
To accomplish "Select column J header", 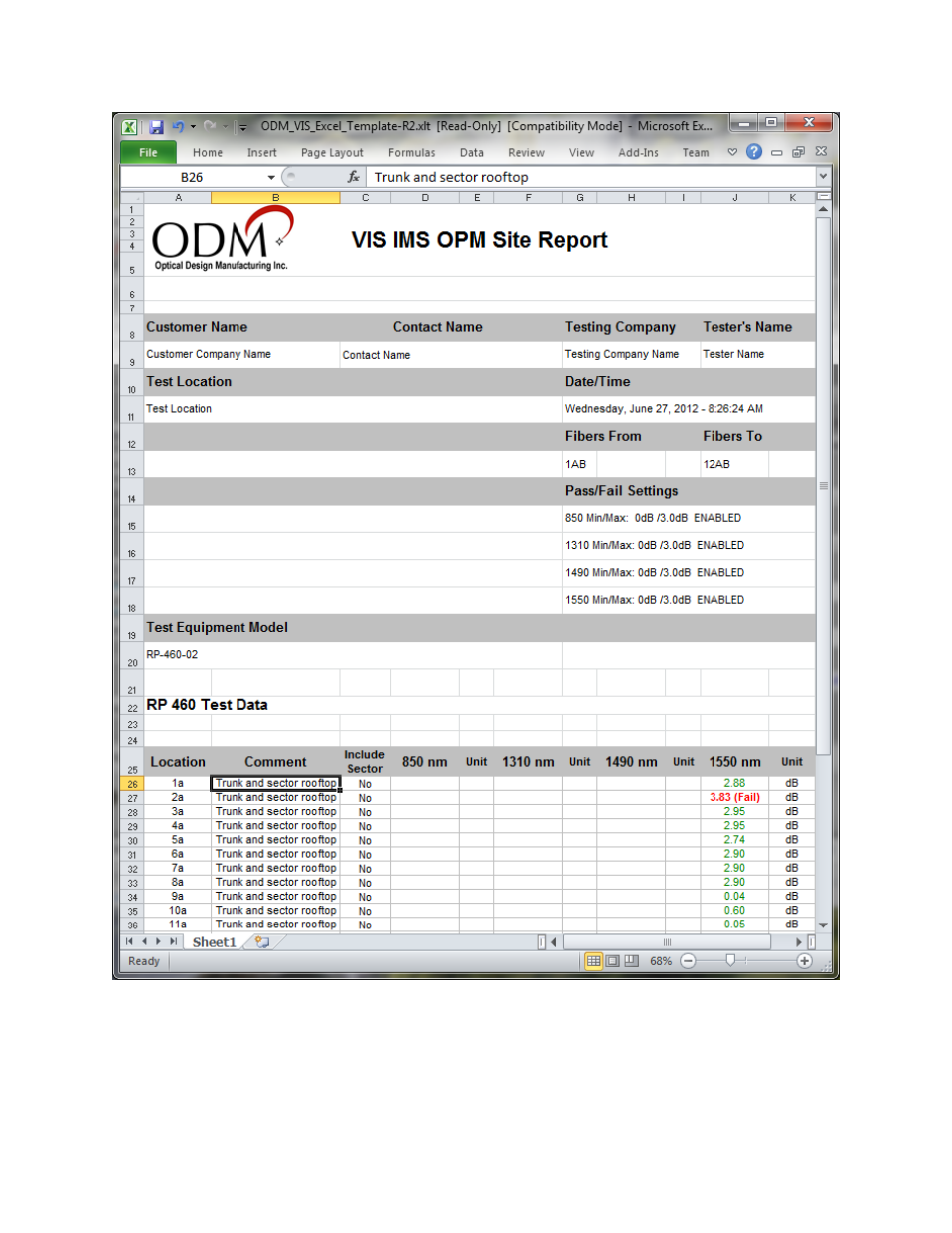I will point(734,198).
